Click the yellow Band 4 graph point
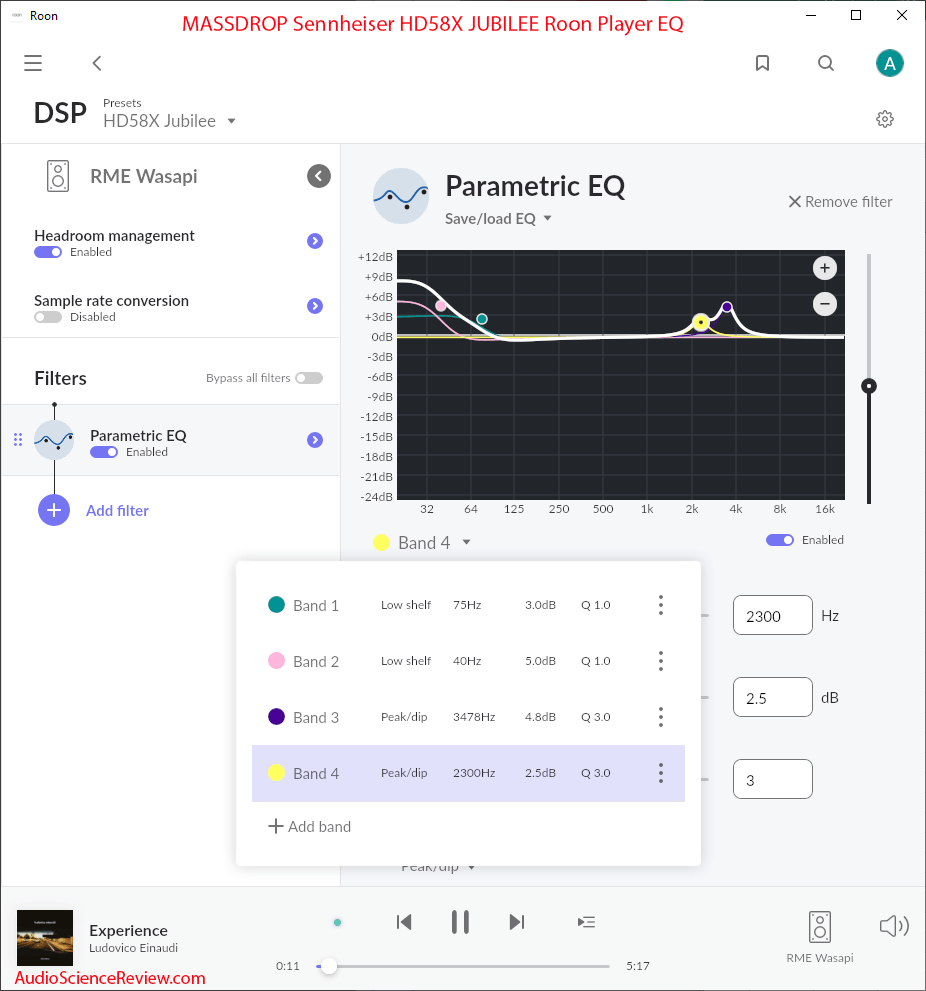This screenshot has height=991, width=926. [x=700, y=322]
